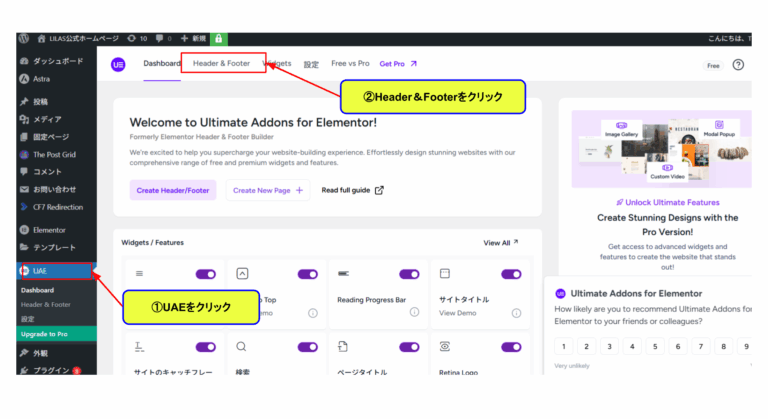Disable the Reading Progress Bar widget
Screen dimensions: 768x419
(x=409, y=274)
